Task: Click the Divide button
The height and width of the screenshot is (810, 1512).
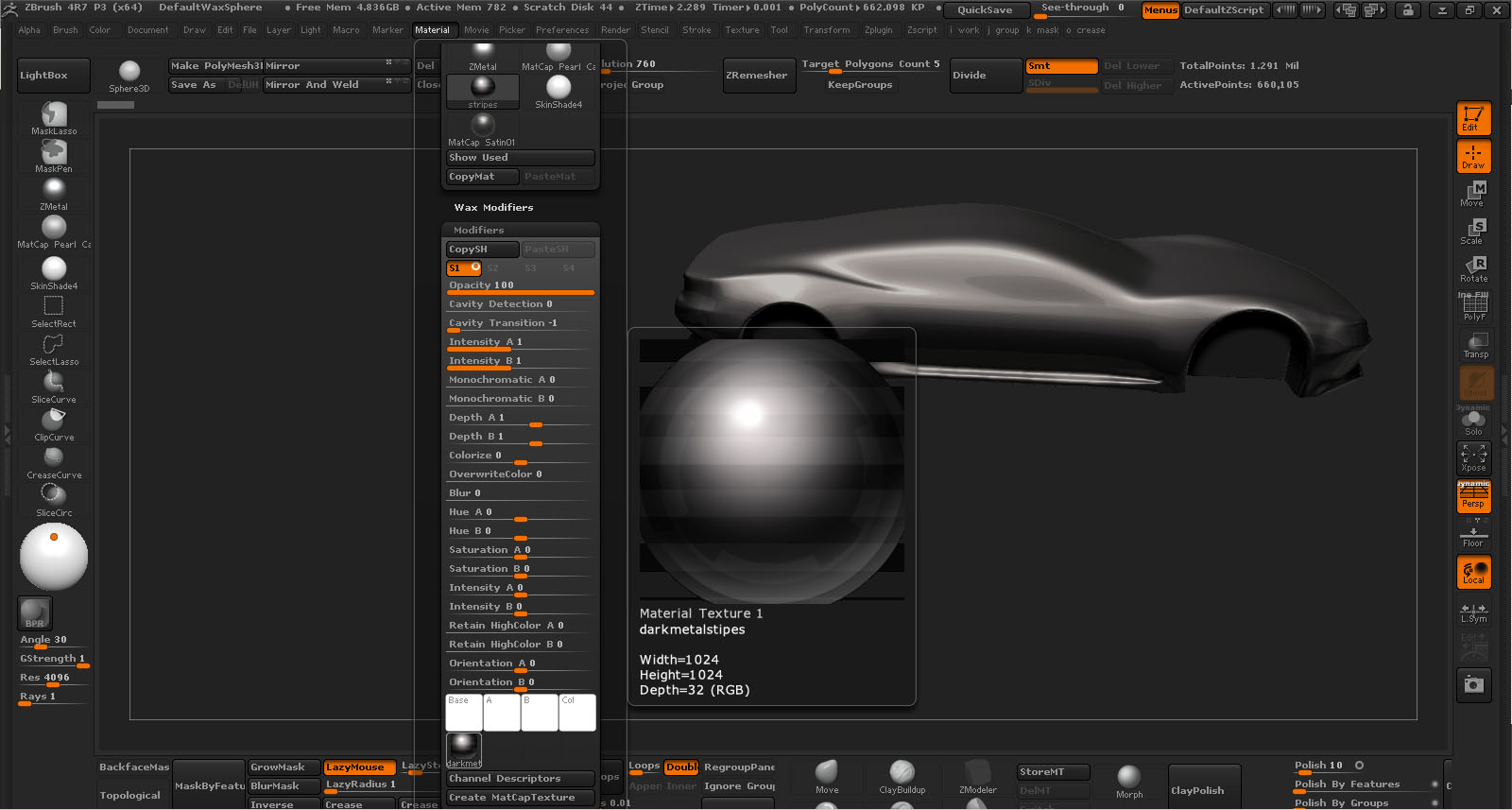Action: click(x=986, y=76)
